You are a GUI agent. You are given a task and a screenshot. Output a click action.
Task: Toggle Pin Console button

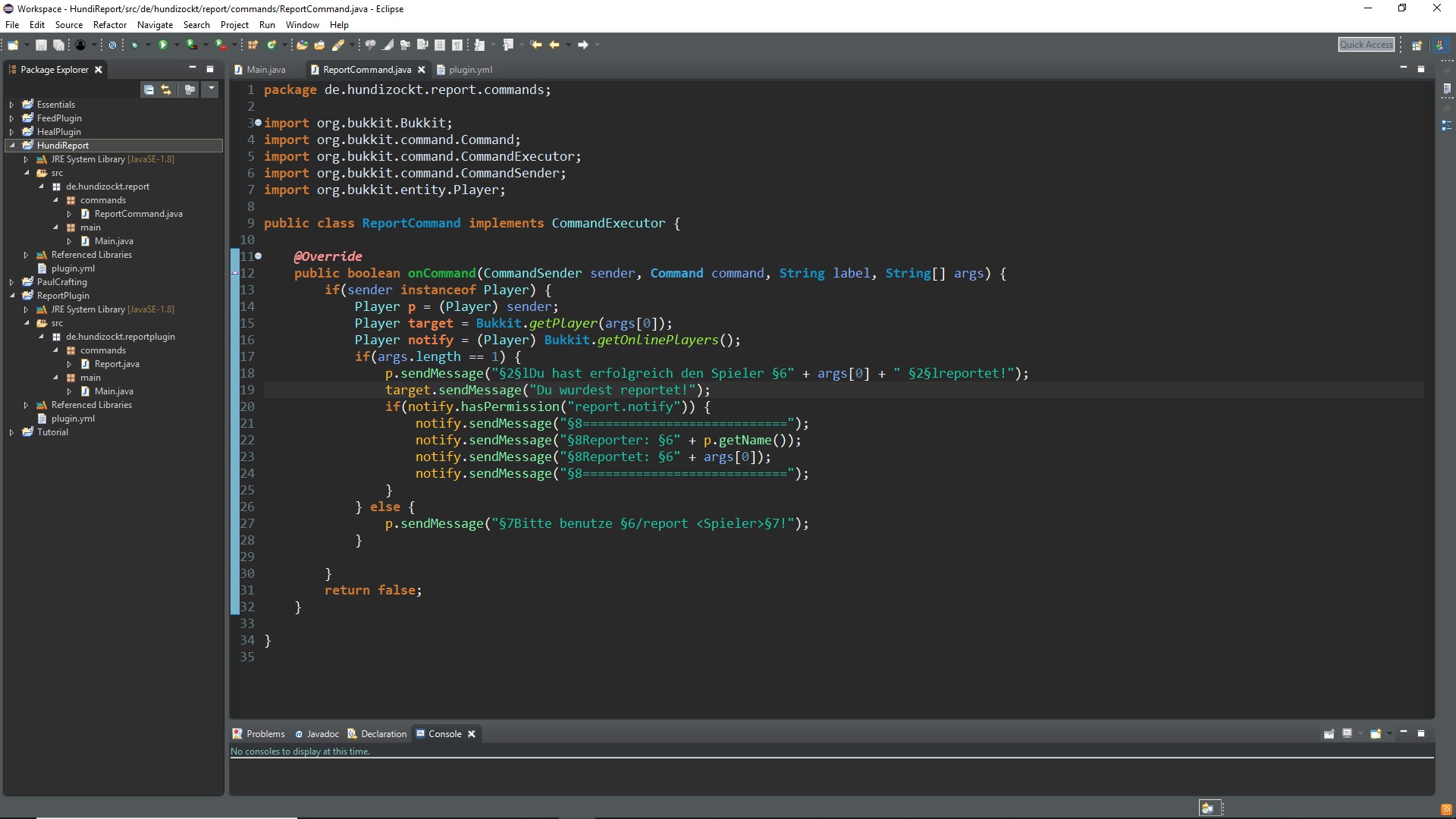coord(1329,733)
